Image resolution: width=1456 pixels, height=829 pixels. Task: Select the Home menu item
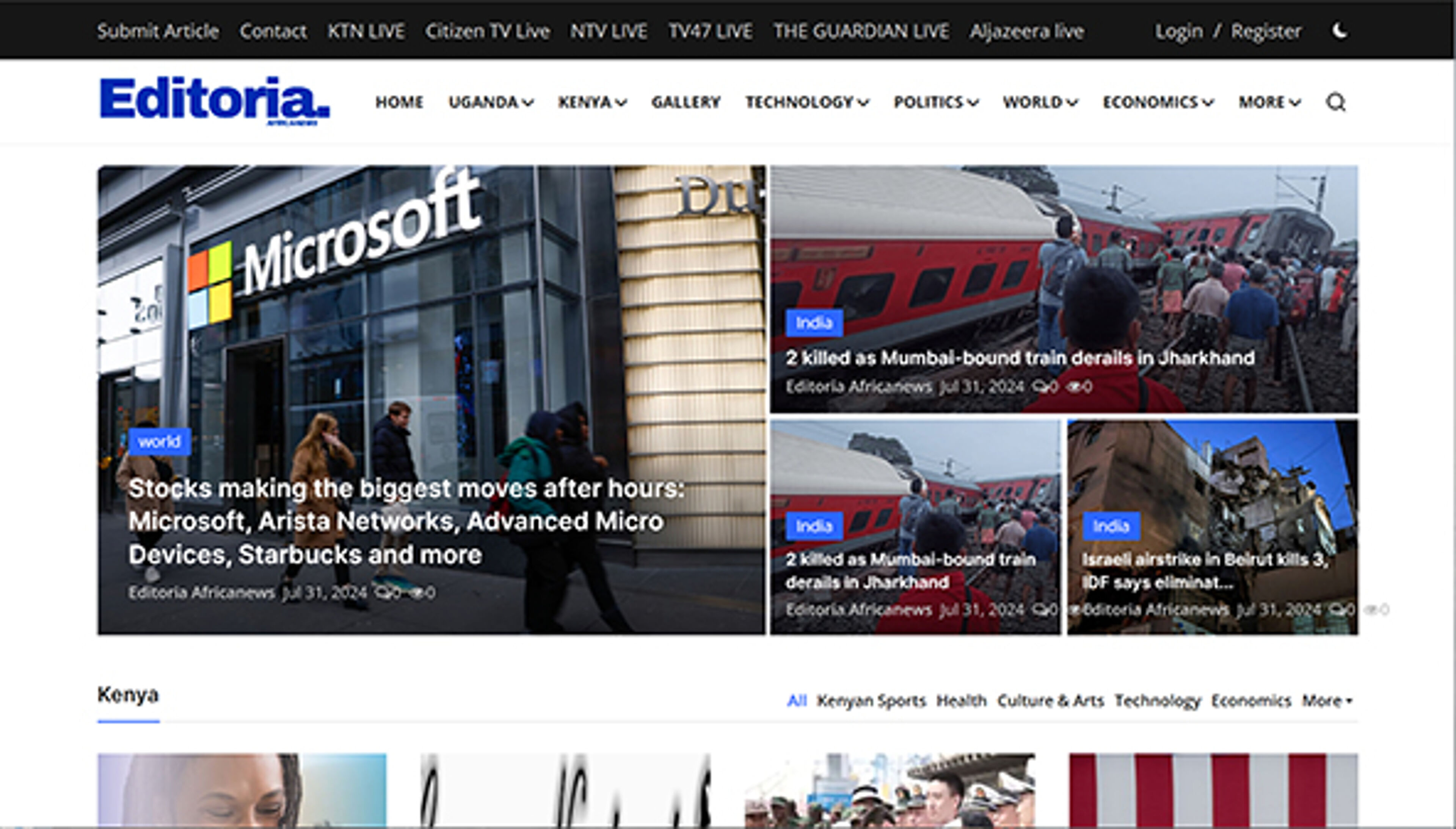(x=399, y=102)
